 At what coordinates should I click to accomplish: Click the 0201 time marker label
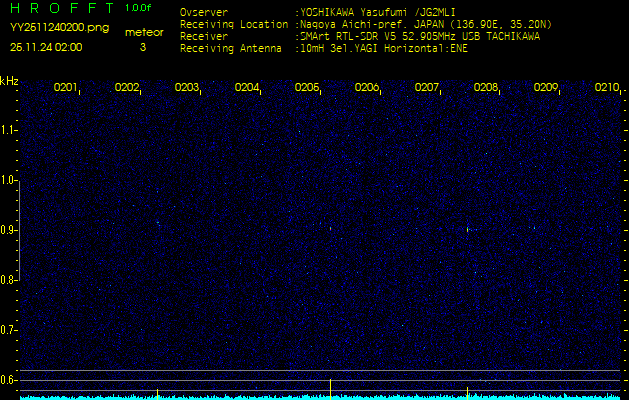click(65, 87)
